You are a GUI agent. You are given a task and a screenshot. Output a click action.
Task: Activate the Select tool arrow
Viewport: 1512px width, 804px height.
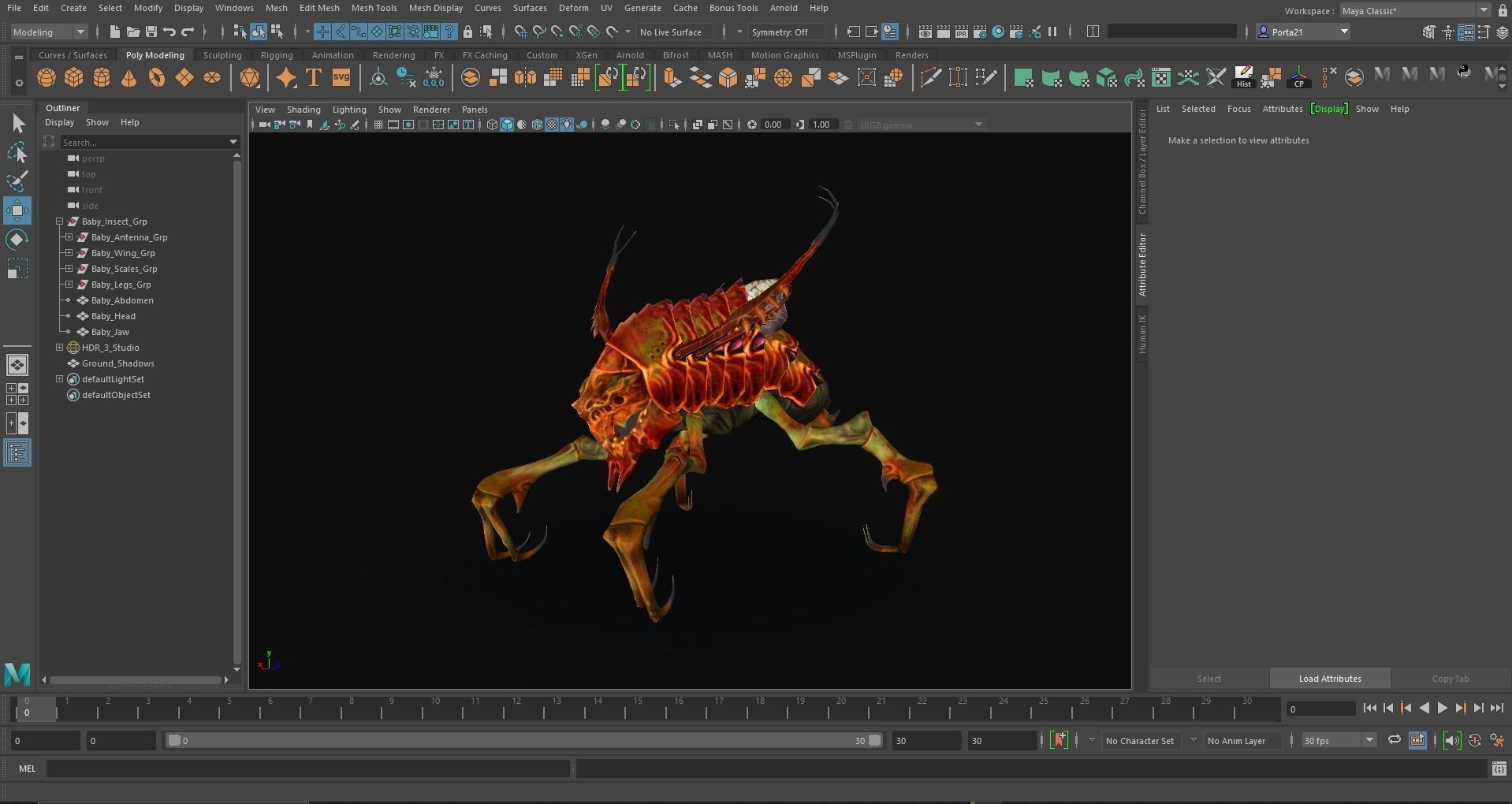tap(17, 124)
